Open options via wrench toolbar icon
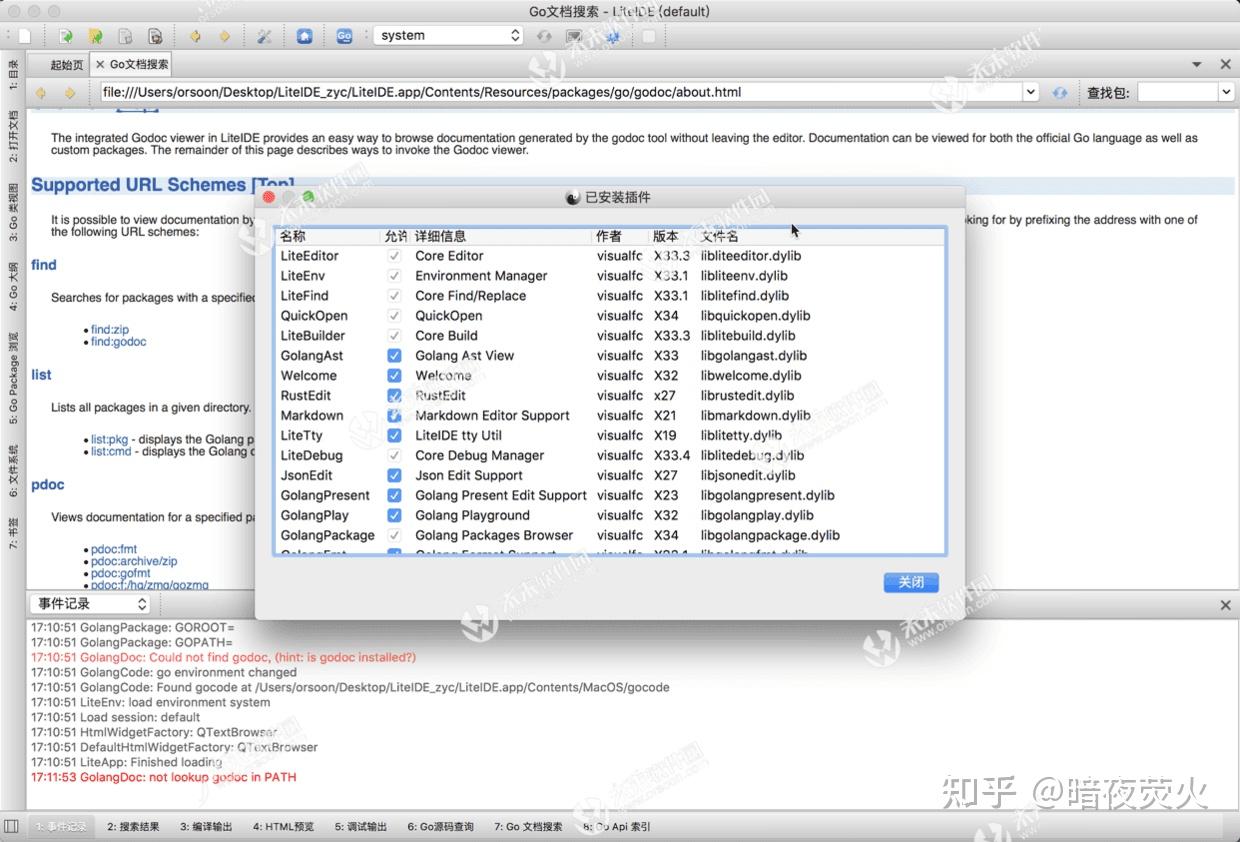The width and height of the screenshot is (1240, 842). pyautogui.click(x=264, y=36)
